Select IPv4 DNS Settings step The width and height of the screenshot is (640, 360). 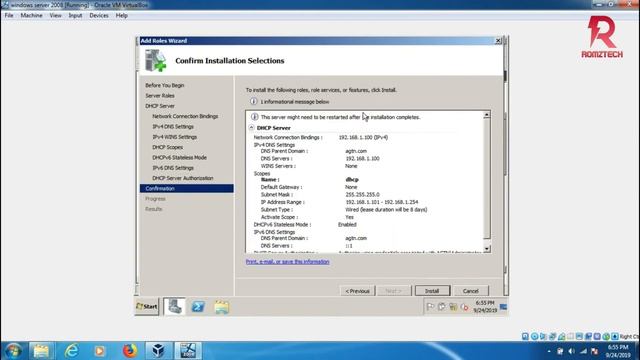click(x=173, y=127)
